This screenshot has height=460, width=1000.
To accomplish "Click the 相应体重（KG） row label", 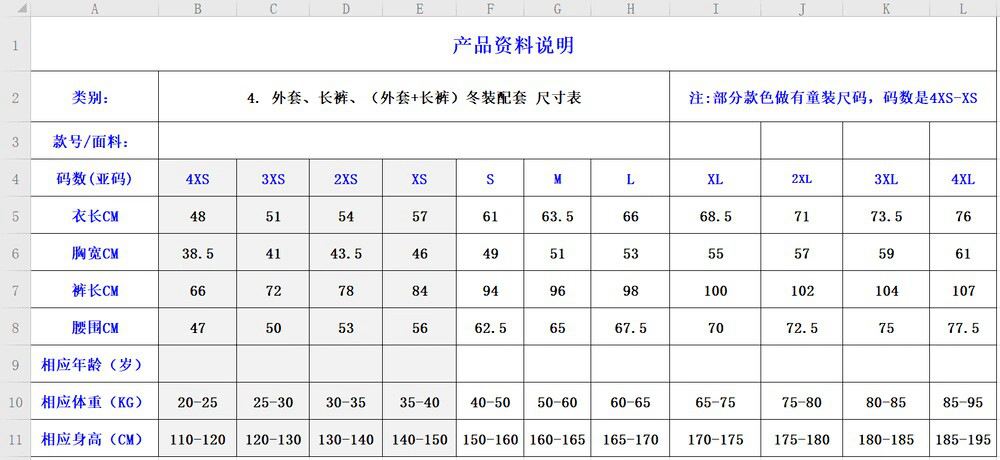I will (x=94, y=401).
